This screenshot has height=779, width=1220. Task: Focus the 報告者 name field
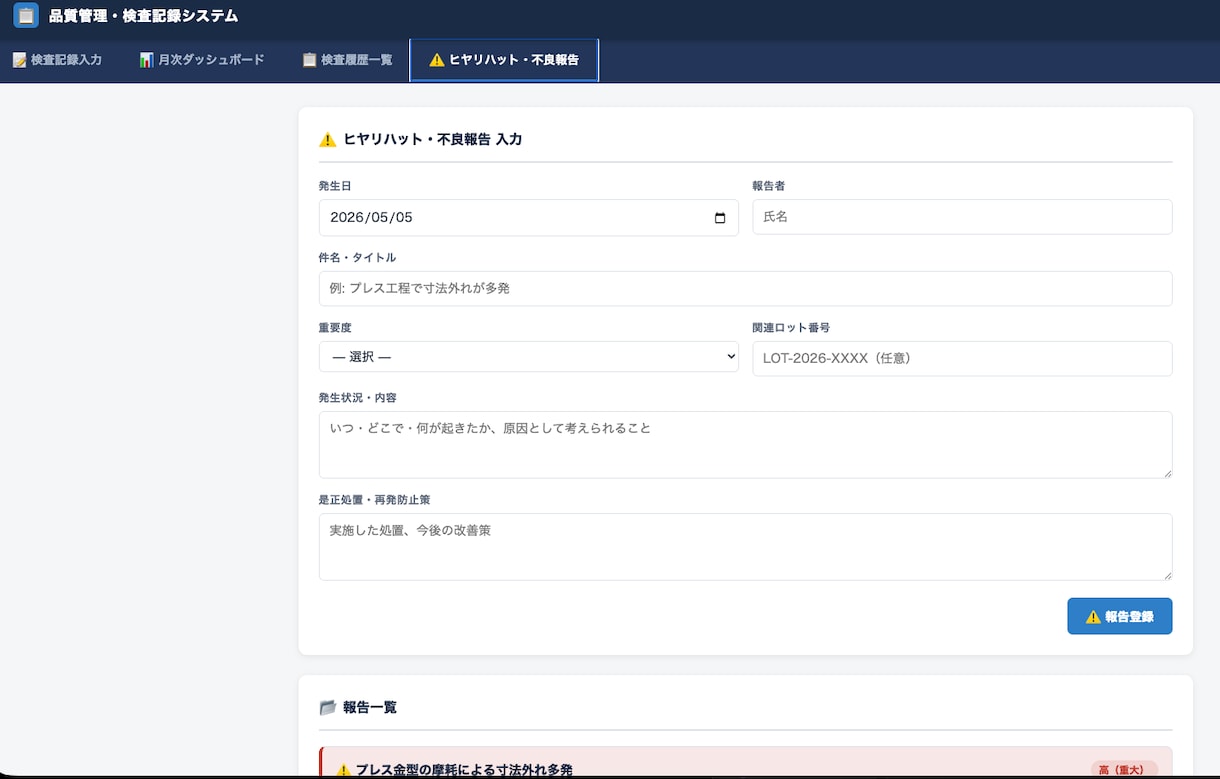point(962,217)
